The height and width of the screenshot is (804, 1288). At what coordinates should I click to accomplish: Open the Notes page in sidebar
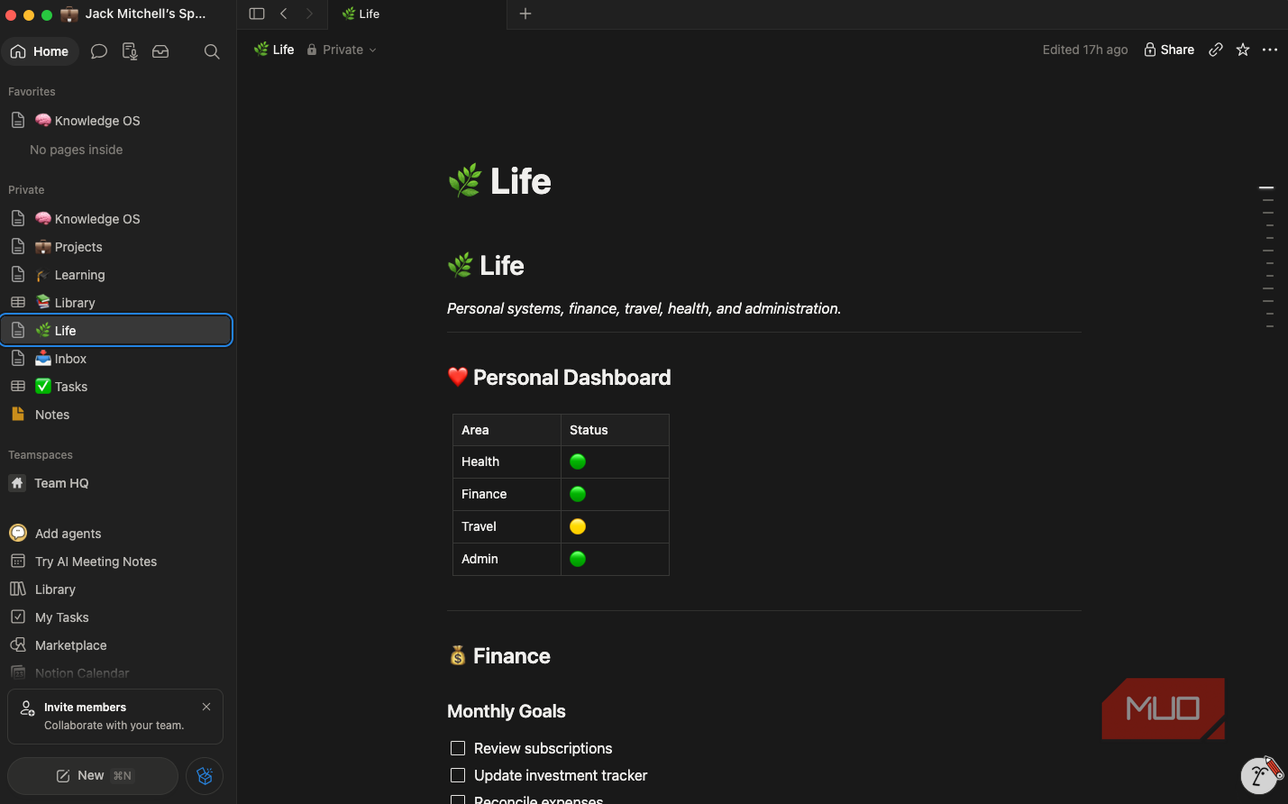pos(118,414)
